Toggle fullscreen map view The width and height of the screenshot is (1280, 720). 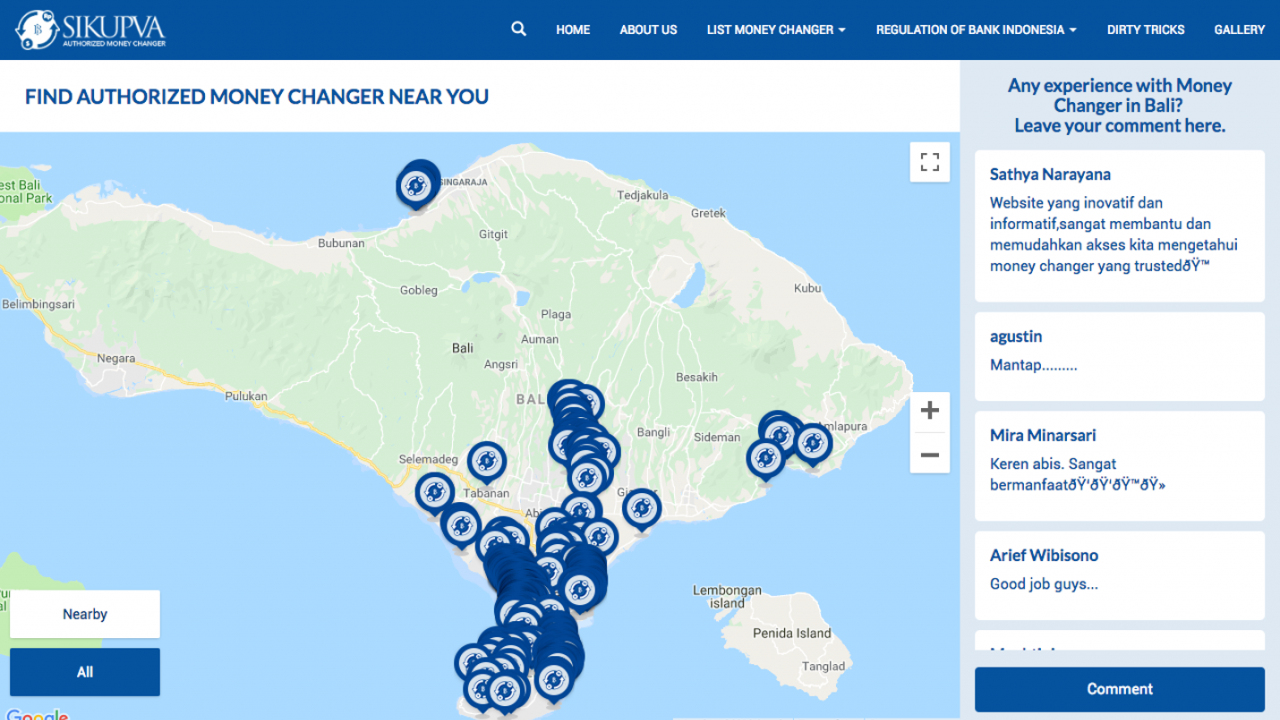point(930,162)
